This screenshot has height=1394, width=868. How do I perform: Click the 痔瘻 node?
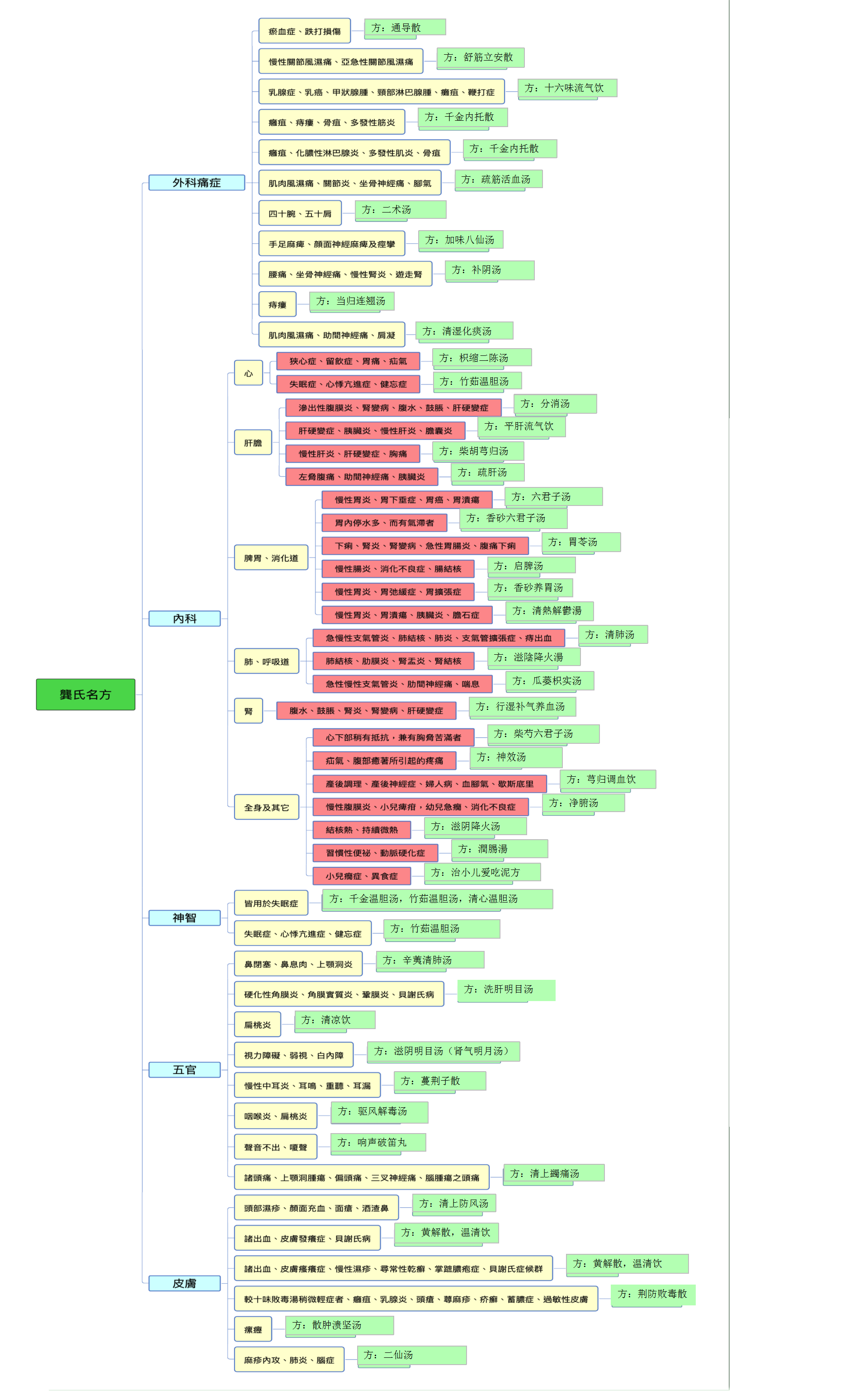[x=278, y=304]
